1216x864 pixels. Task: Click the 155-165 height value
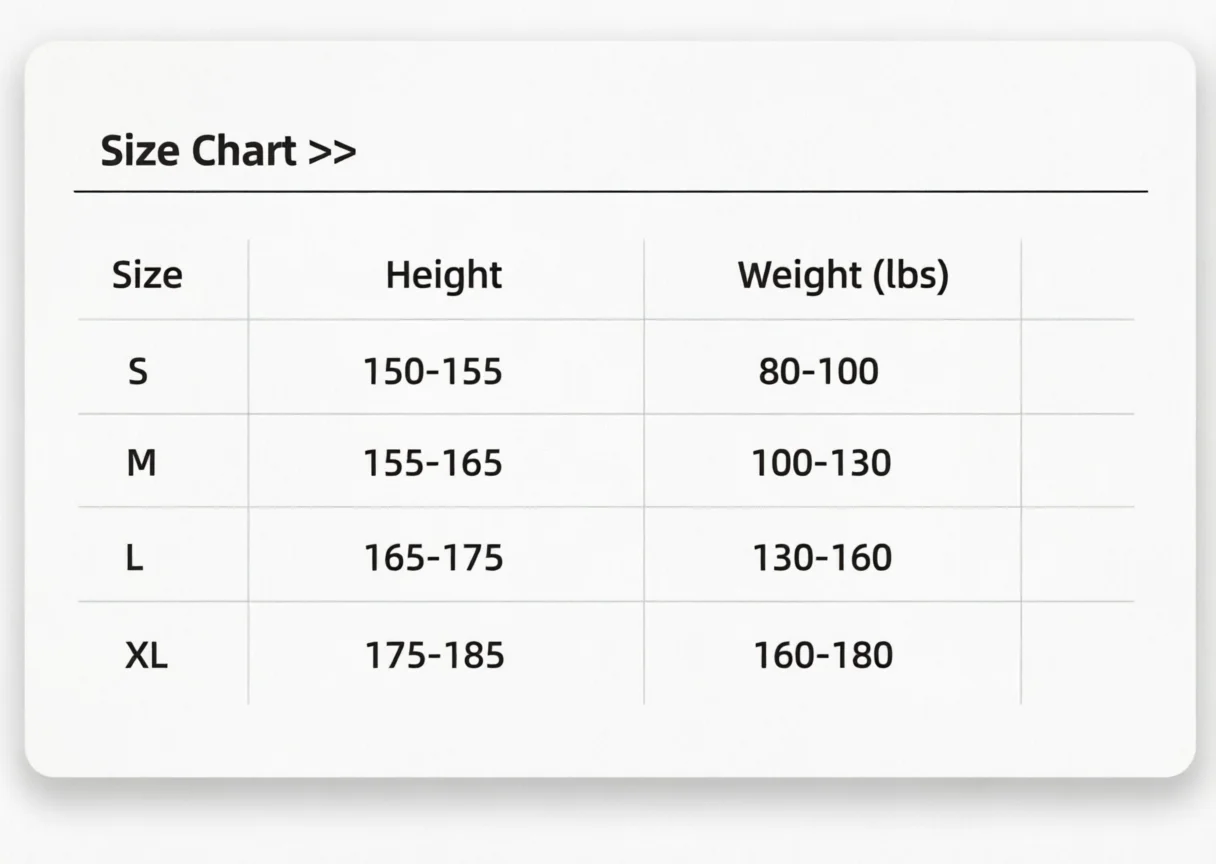pos(433,464)
